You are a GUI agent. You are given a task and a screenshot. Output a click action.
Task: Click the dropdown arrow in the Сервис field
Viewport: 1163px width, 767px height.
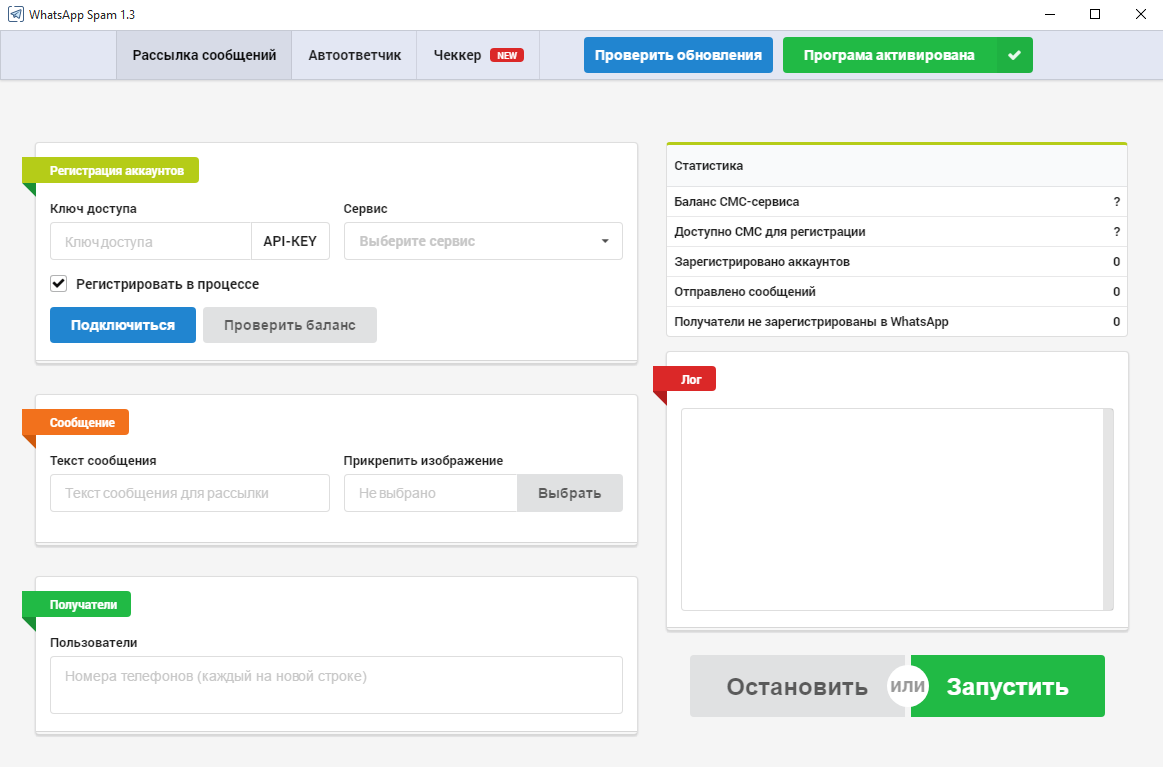click(x=605, y=242)
